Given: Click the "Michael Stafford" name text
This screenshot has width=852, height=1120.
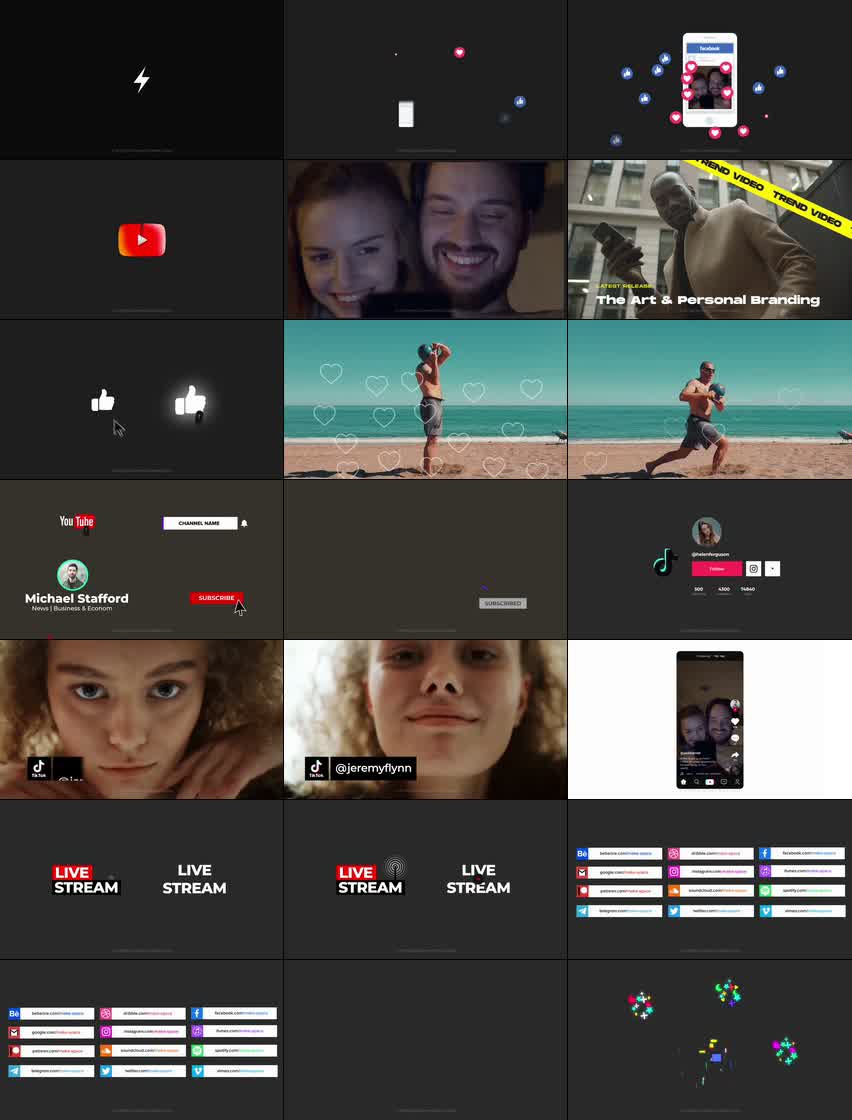Looking at the screenshot, I should click(x=76, y=599).
